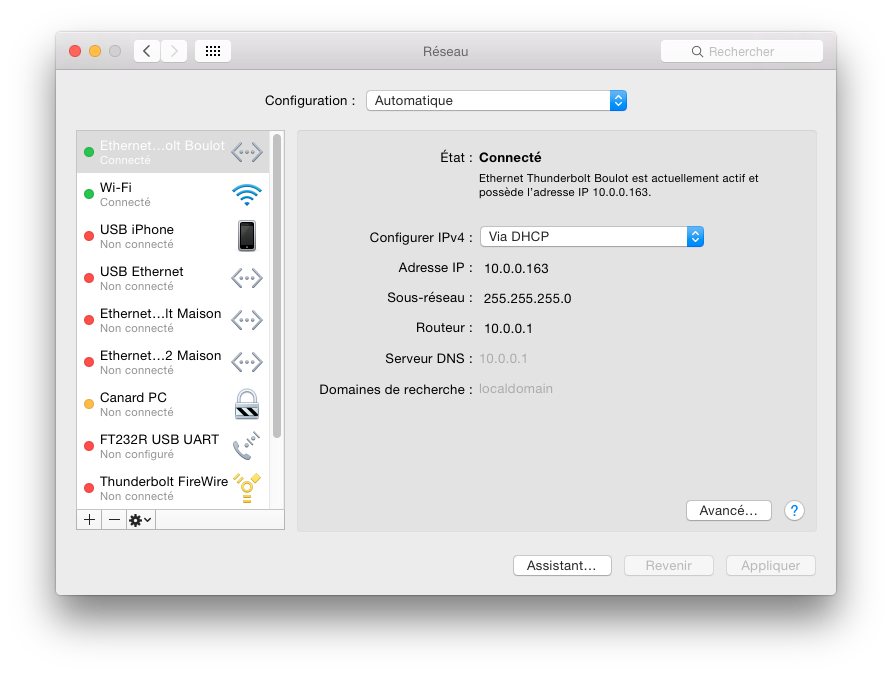This screenshot has height=675, width=892.
Task: Open the help question mark button
Action: (794, 511)
